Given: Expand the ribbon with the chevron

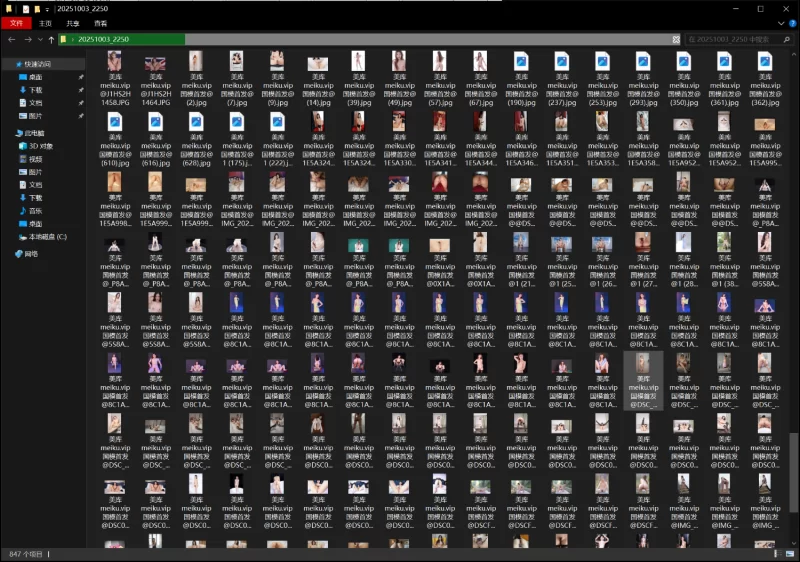Looking at the screenshot, I should tap(780, 22).
